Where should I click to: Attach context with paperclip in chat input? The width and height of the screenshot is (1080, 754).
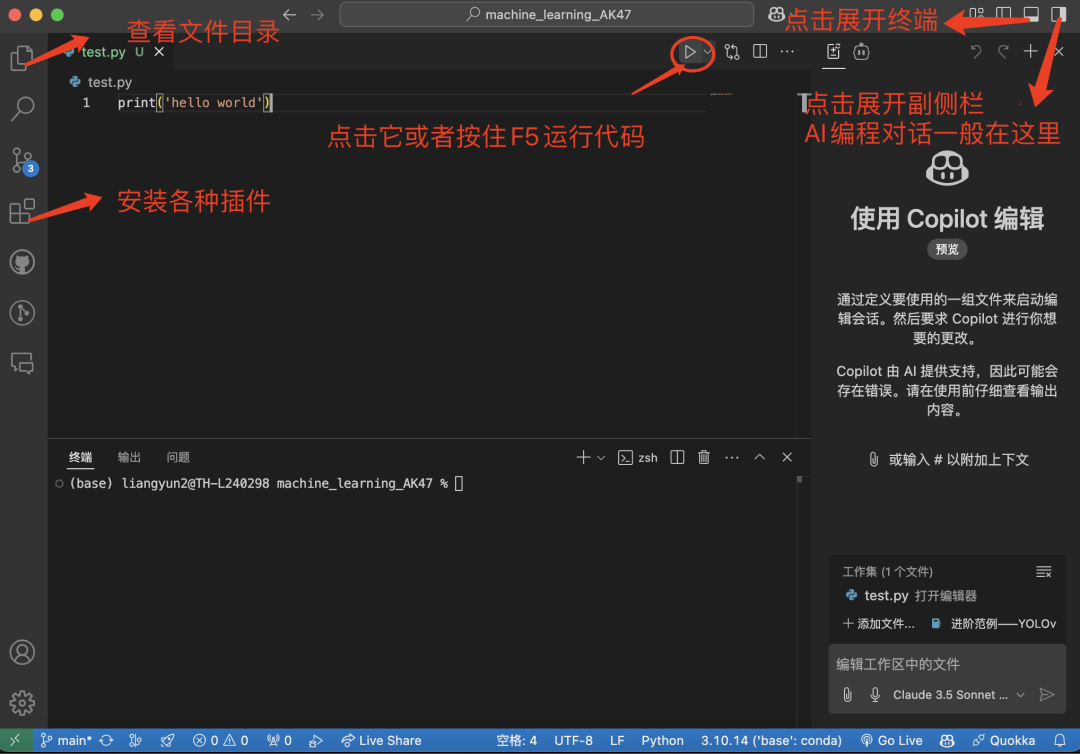[848, 695]
